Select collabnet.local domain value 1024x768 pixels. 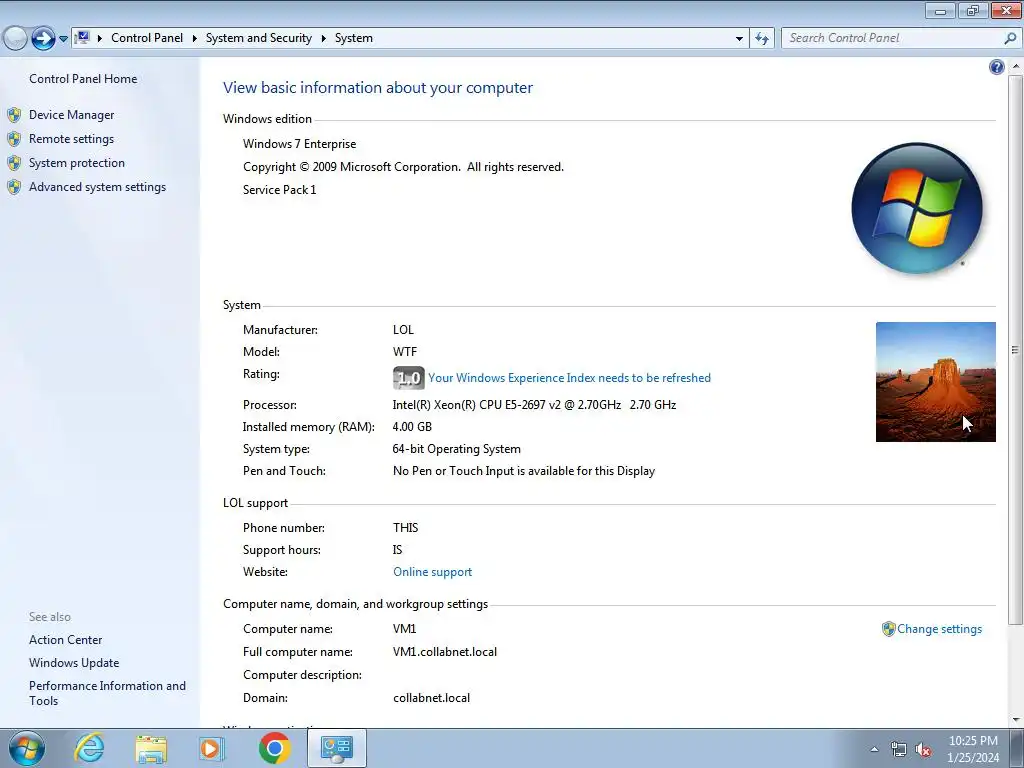(432, 697)
